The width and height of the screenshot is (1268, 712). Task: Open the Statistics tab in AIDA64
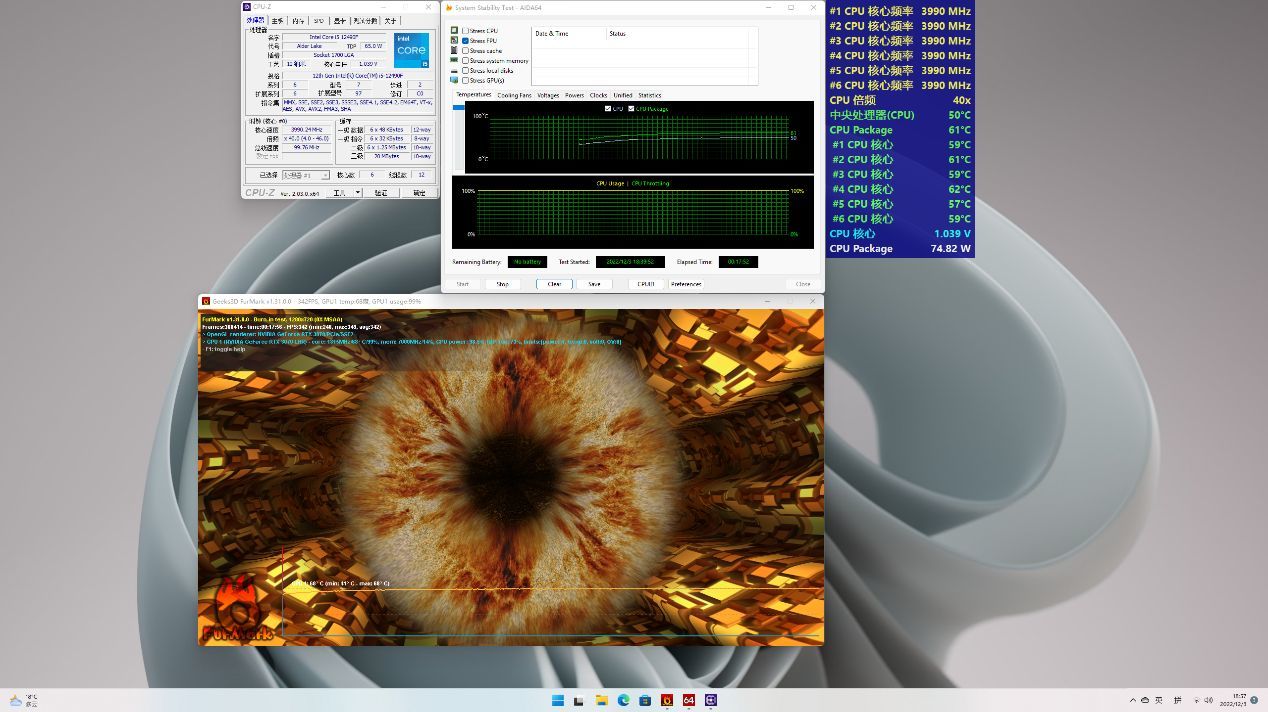pos(649,96)
